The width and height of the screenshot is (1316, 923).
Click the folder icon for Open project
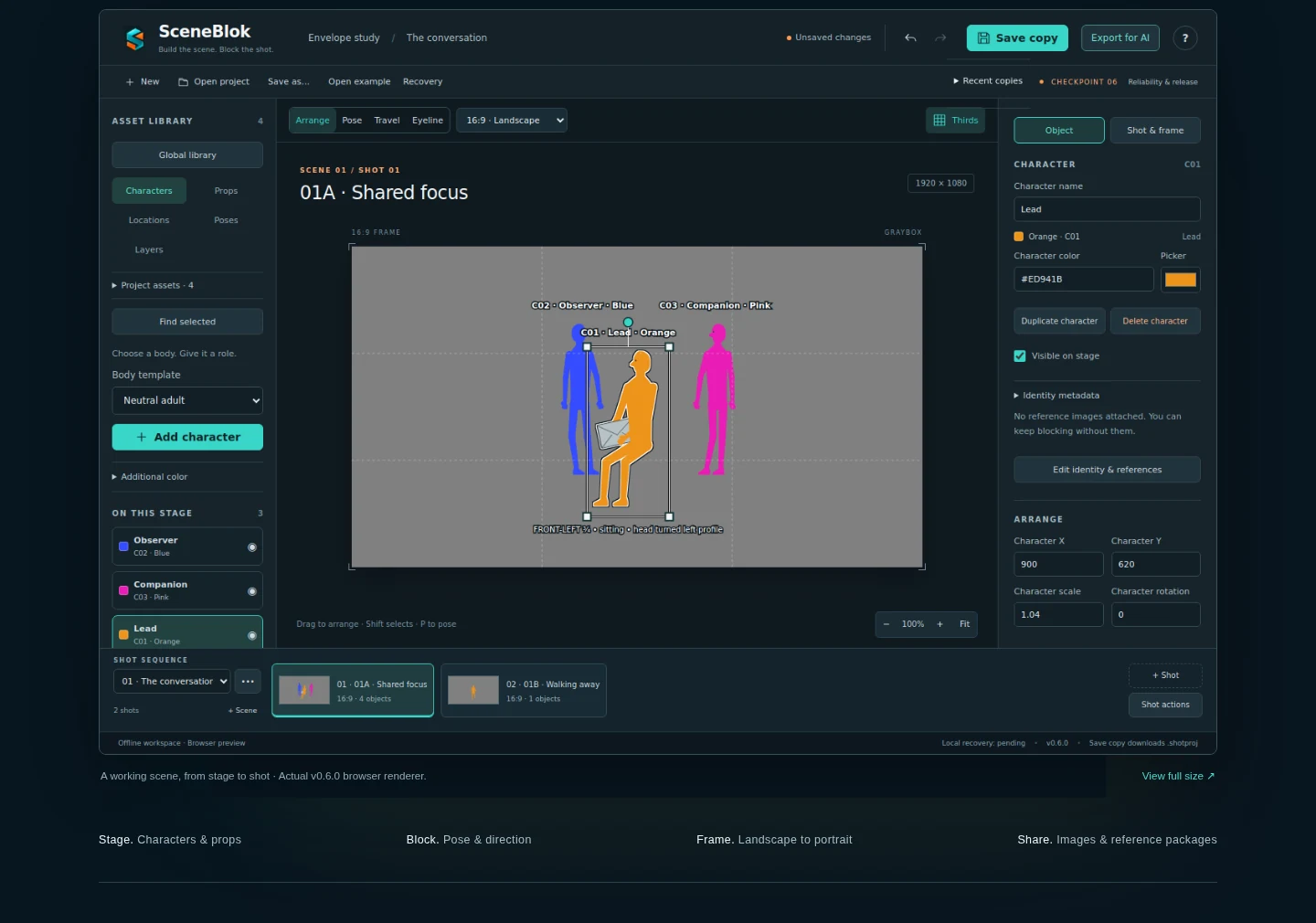click(183, 81)
